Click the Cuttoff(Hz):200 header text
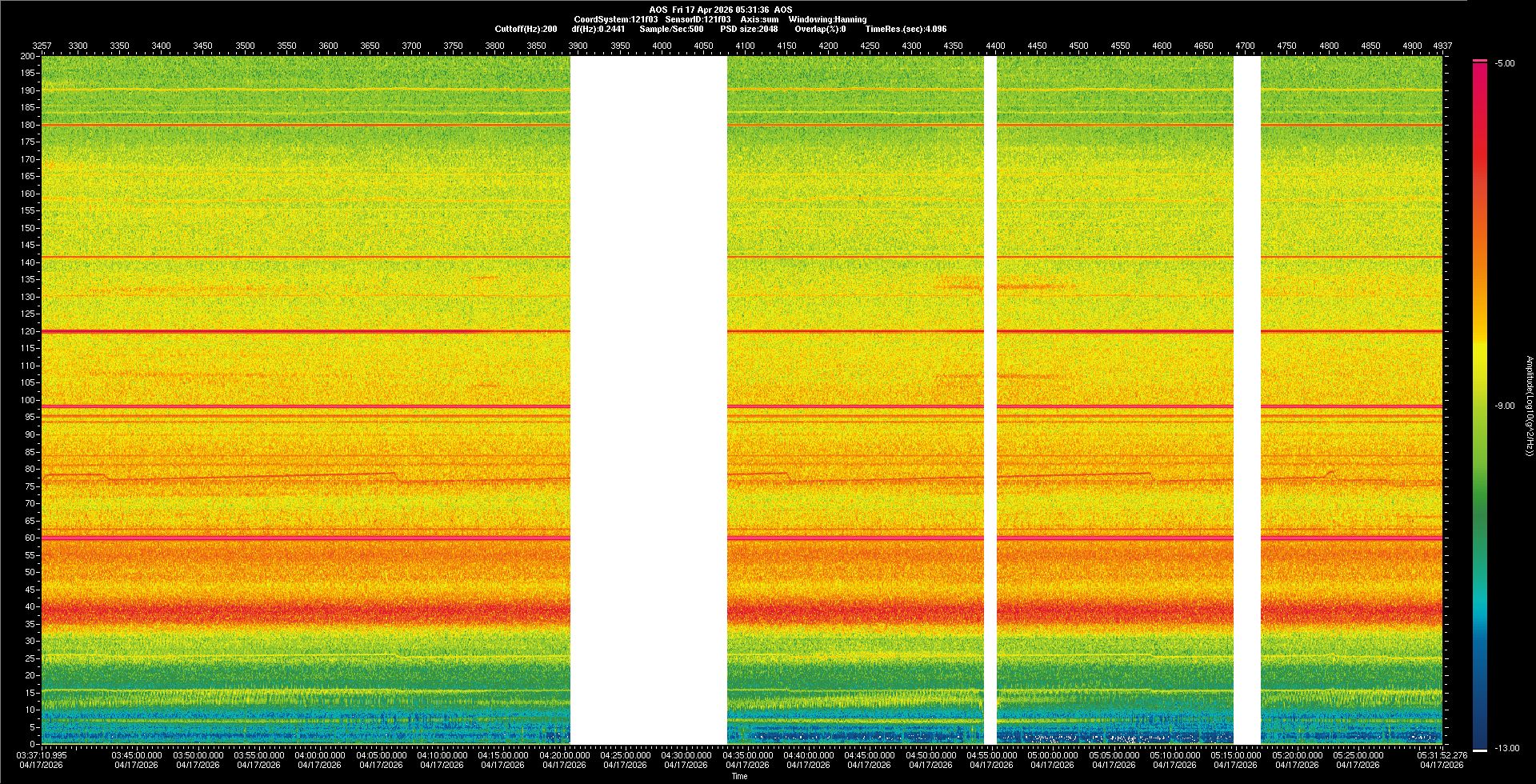The height and width of the screenshot is (784, 1536). 526,30
